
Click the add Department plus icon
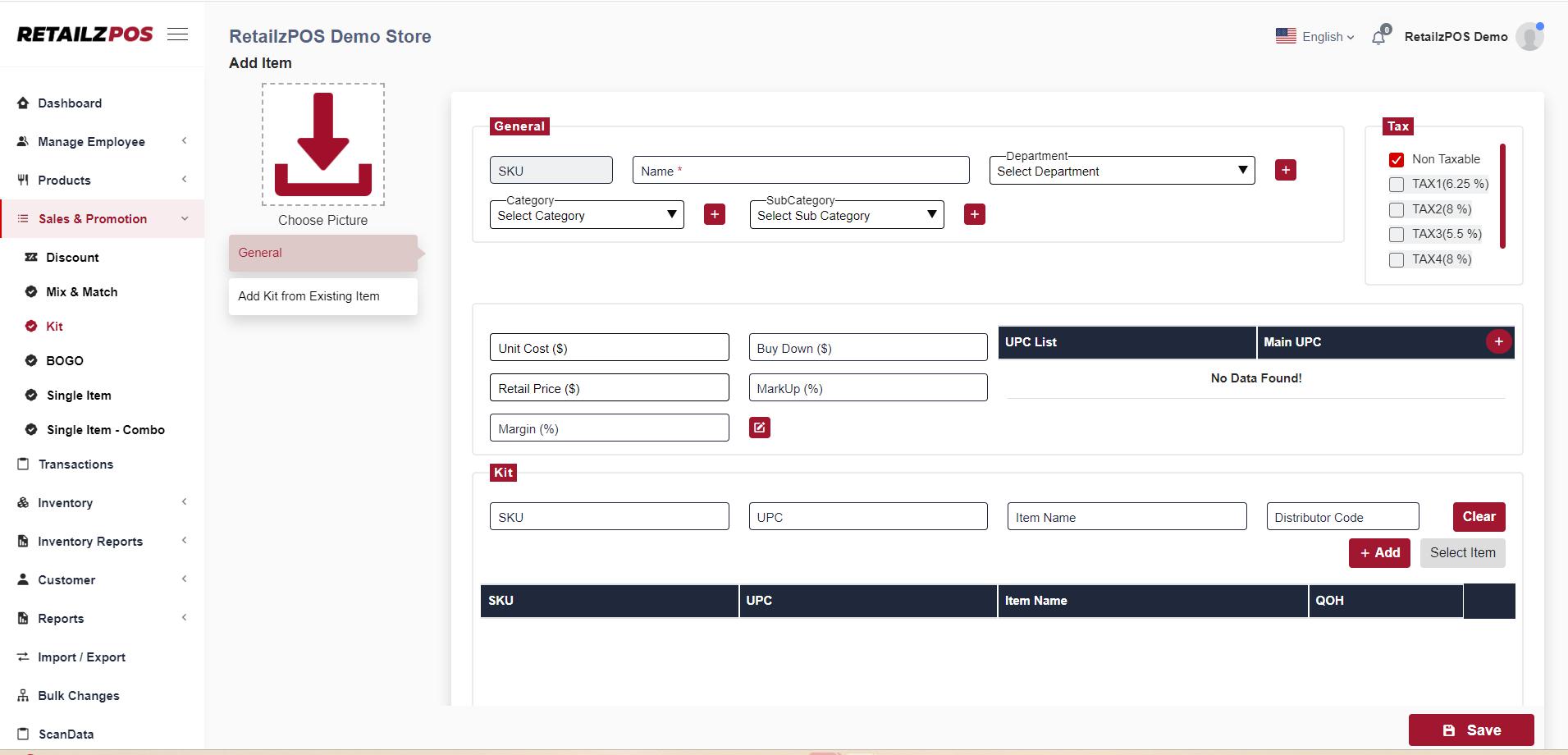click(x=1285, y=170)
